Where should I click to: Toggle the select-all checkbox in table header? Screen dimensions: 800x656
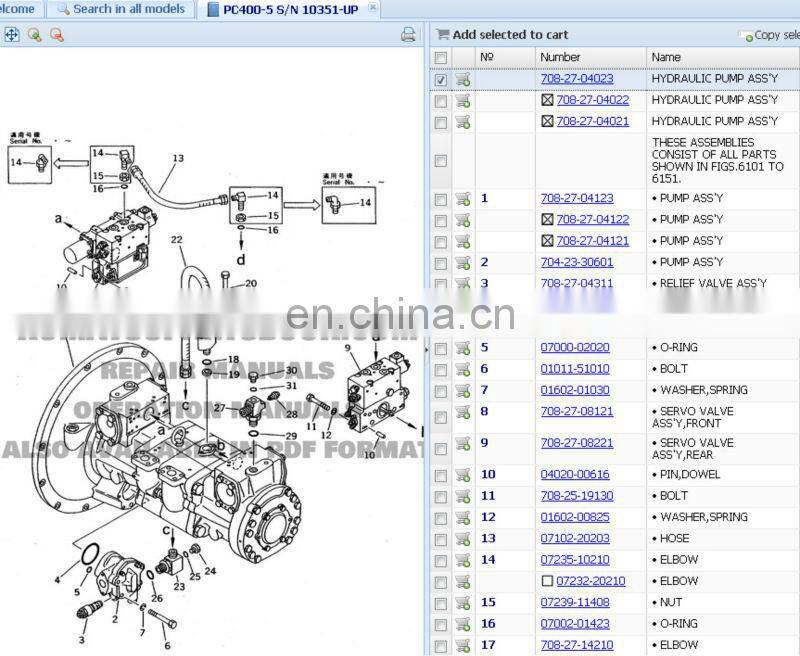point(441,58)
